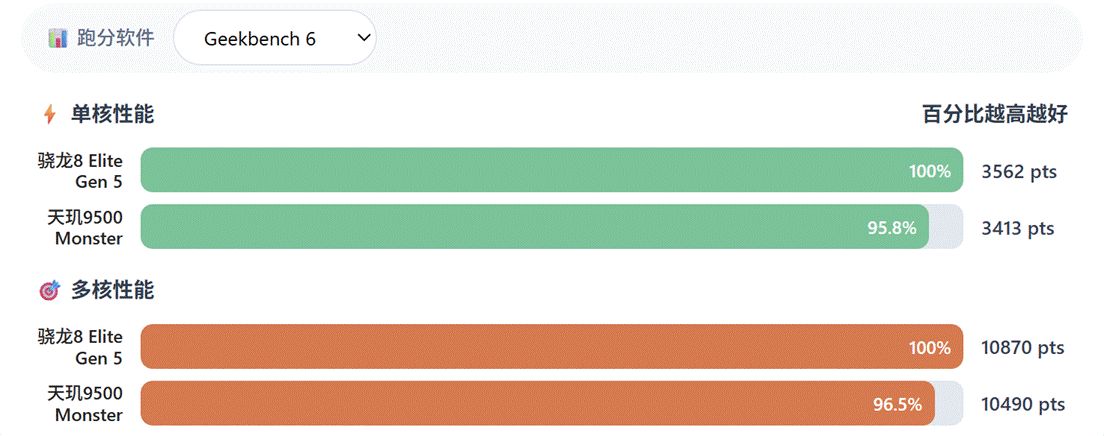Click the orange 96.5% bar

click(x=537, y=404)
